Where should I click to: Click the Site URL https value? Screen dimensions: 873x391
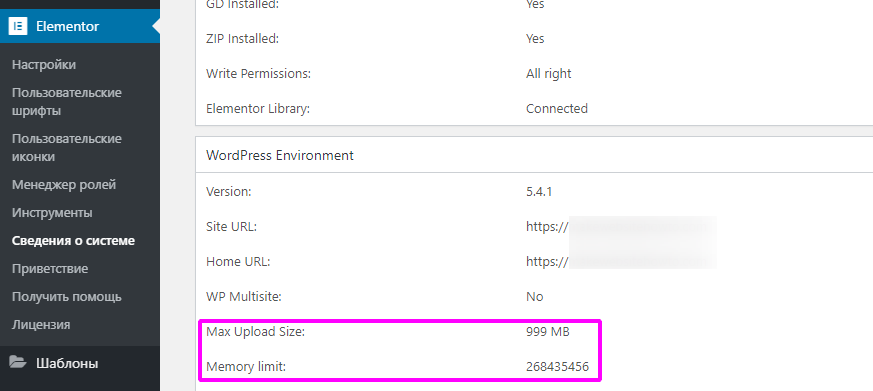(620, 227)
